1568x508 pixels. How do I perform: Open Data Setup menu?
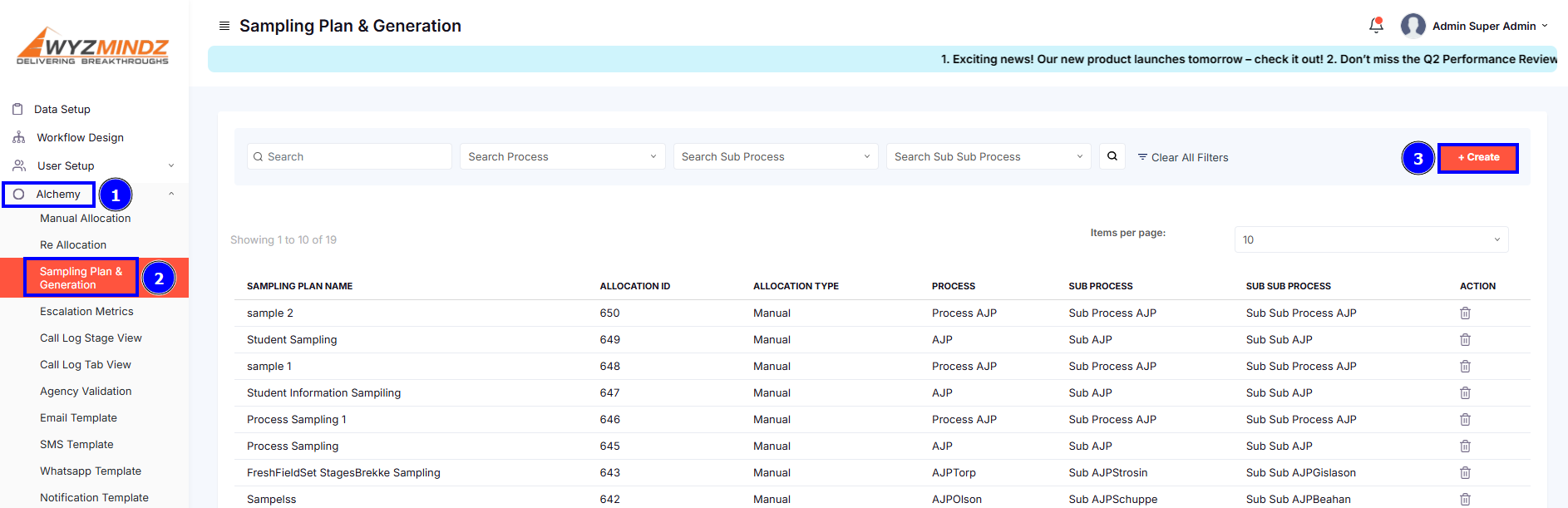coord(62,109)
